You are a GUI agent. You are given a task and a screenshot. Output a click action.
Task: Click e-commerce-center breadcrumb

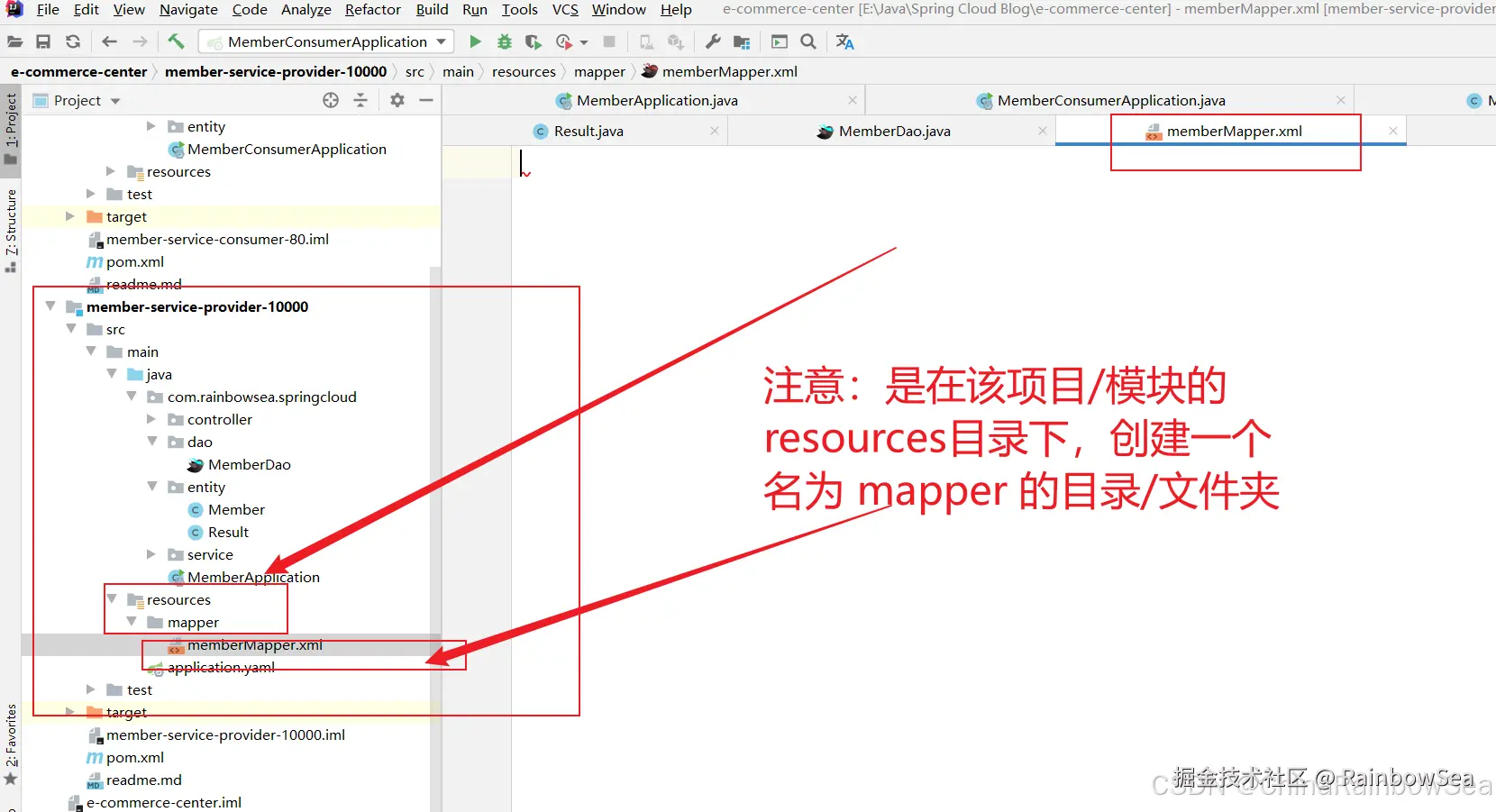coord(79,71)
